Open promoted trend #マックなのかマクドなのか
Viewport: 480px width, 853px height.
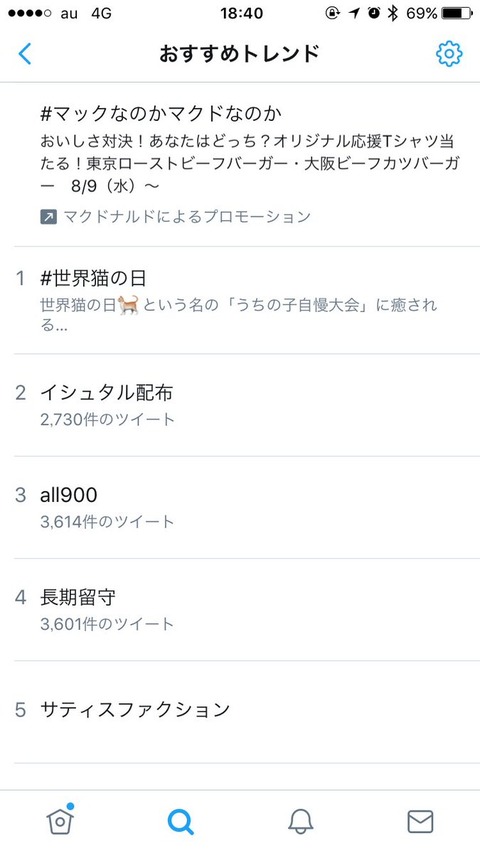tap(240, 165)
